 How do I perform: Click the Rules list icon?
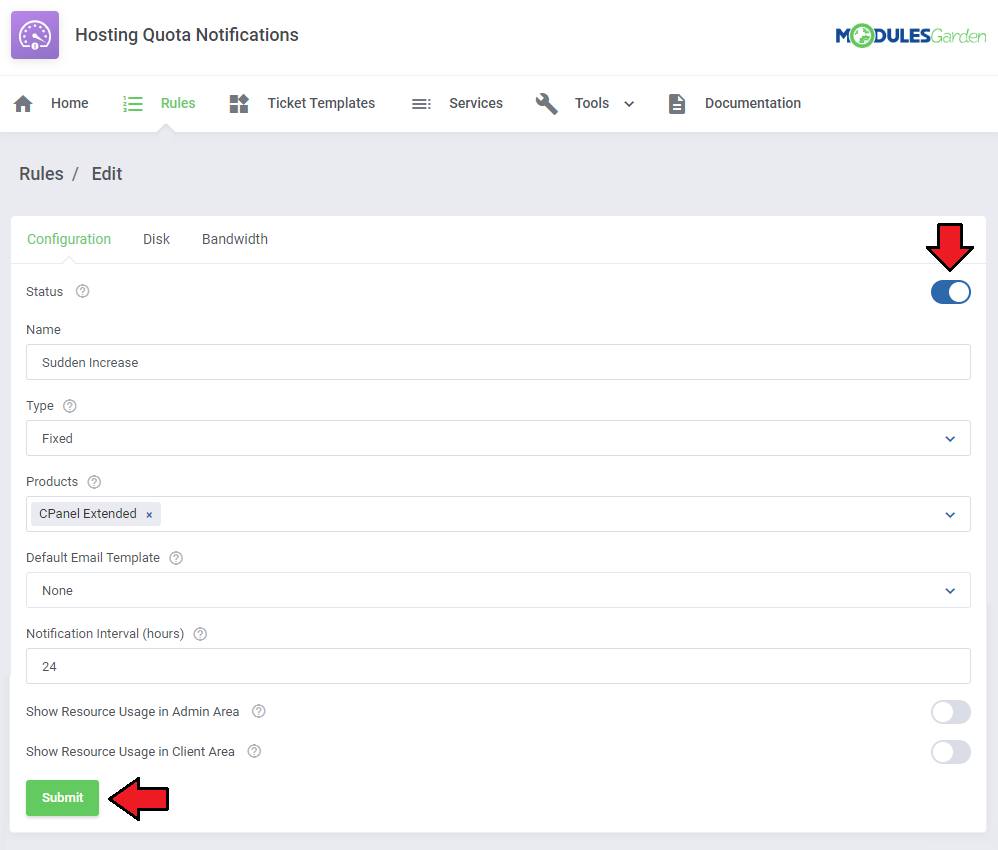tap(132, 104)
